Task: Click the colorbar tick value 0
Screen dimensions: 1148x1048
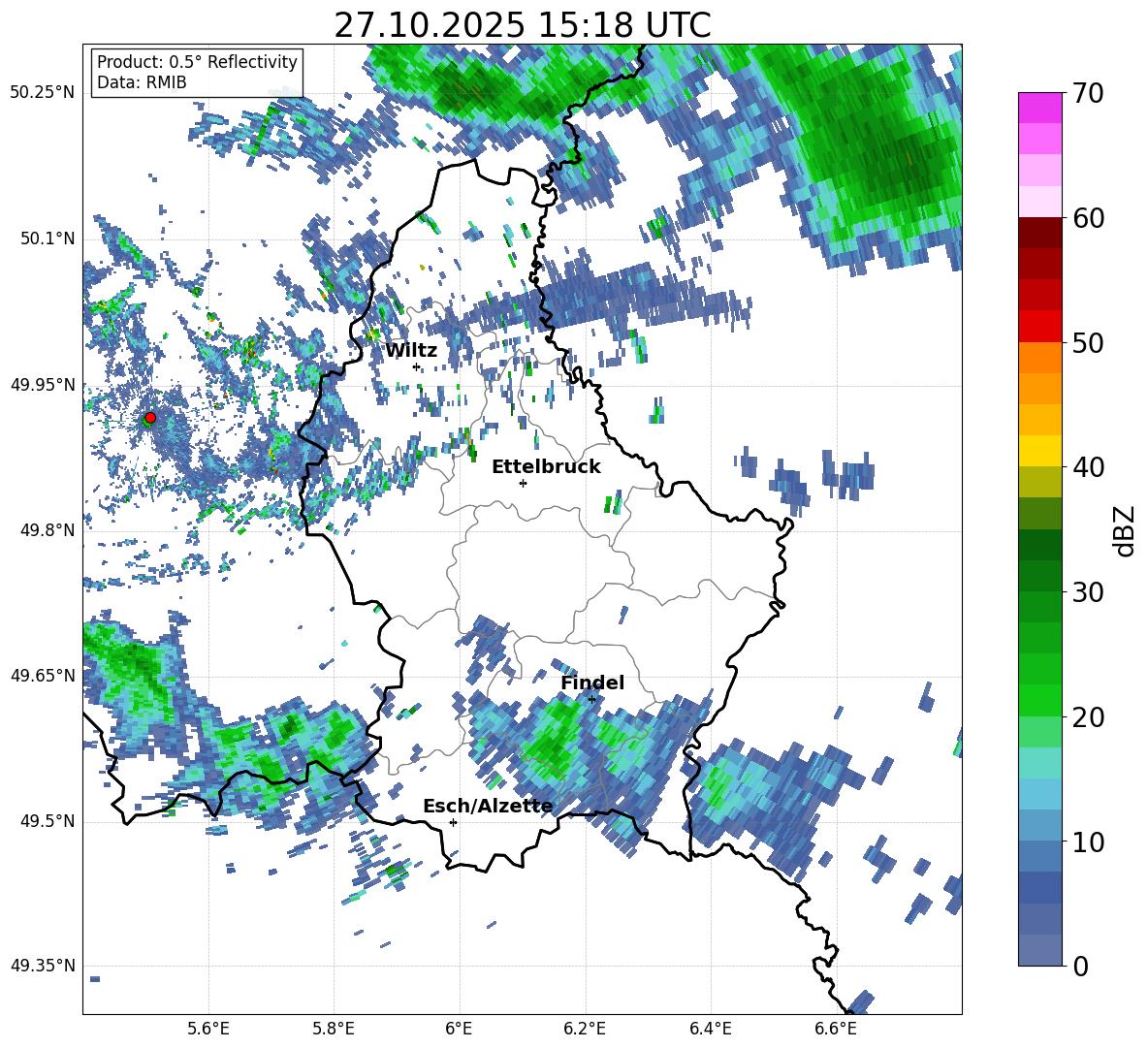Action: tap(1079, 966)
